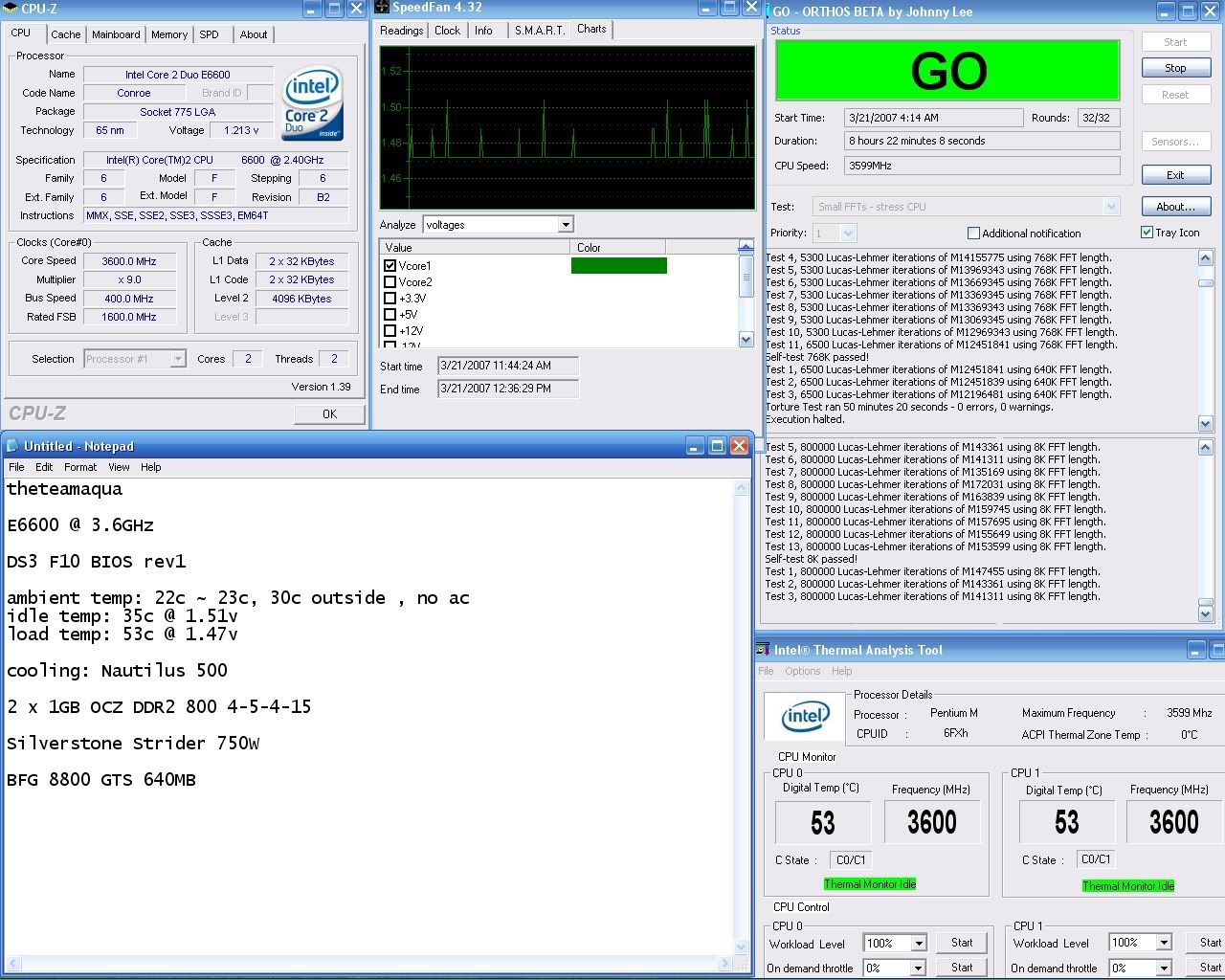1225x980 pixels.
Task: Click the Value column header in SpeedFan
Action: tap(475, 247)
